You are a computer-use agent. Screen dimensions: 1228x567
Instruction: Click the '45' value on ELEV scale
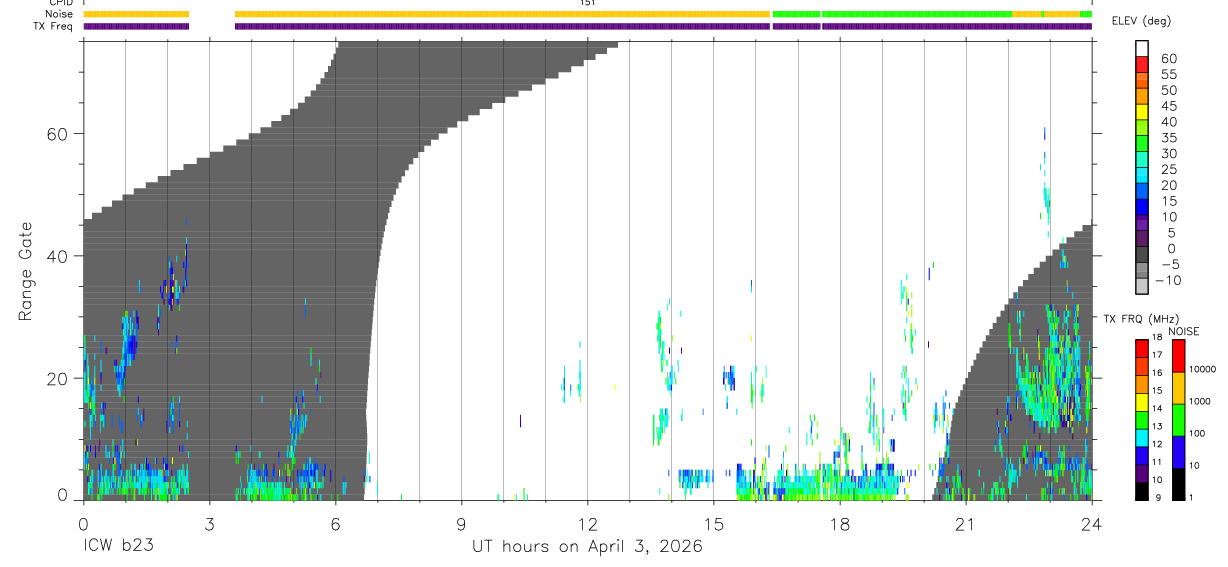pyautogui.click(x=1168, y=106)
